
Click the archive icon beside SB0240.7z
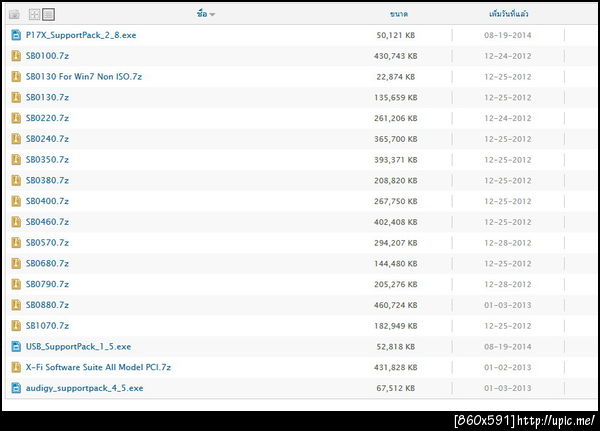click(16, 139)
